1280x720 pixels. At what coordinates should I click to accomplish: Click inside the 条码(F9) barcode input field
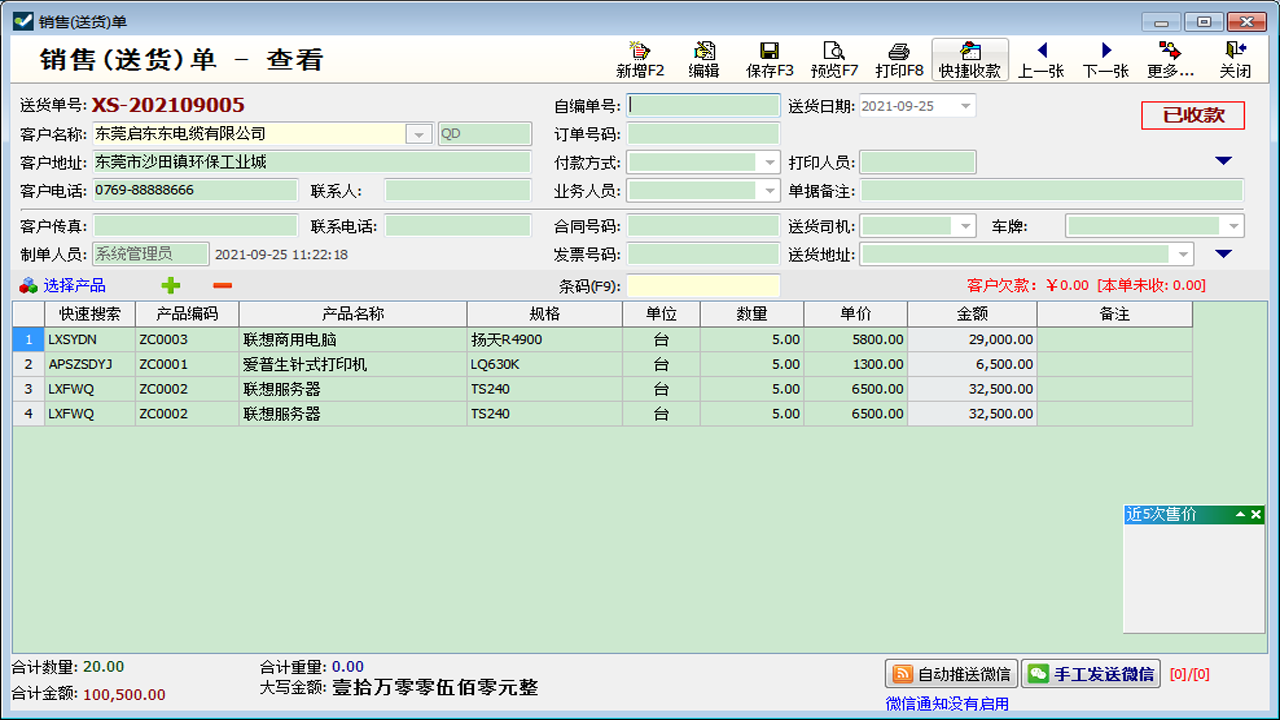pyautogui.click(x=703, y=287)
